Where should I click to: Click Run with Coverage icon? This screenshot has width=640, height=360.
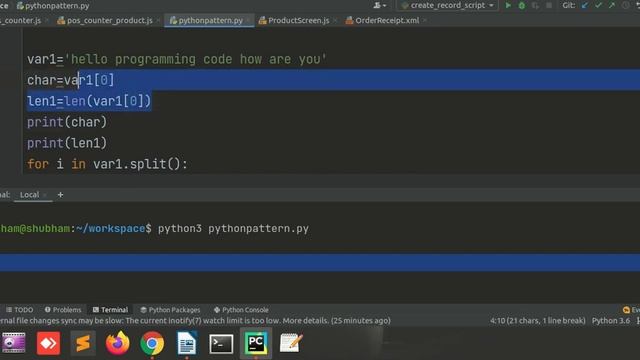point(536,6)
